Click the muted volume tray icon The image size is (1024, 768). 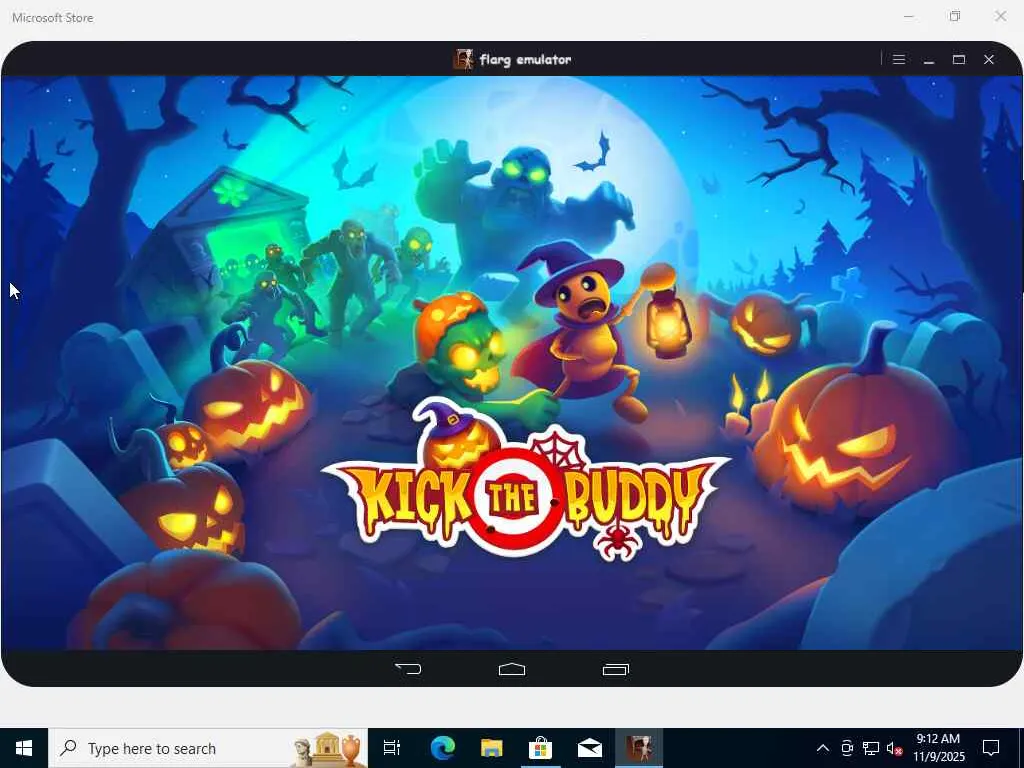click(x=894, y=749)
